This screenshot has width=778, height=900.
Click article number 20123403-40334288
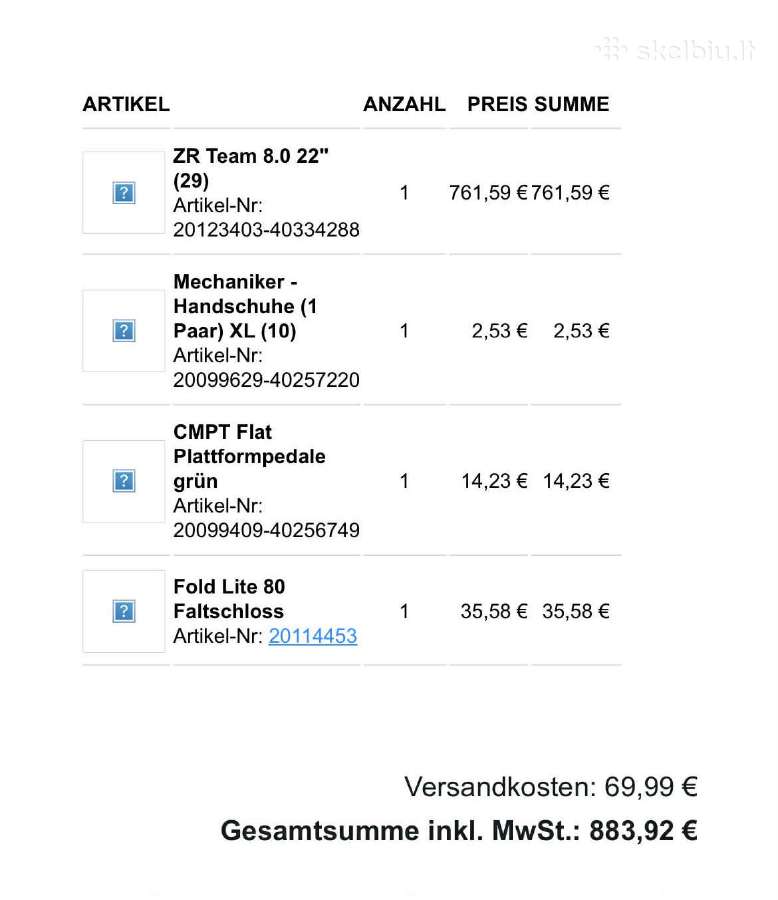[266, 230]
